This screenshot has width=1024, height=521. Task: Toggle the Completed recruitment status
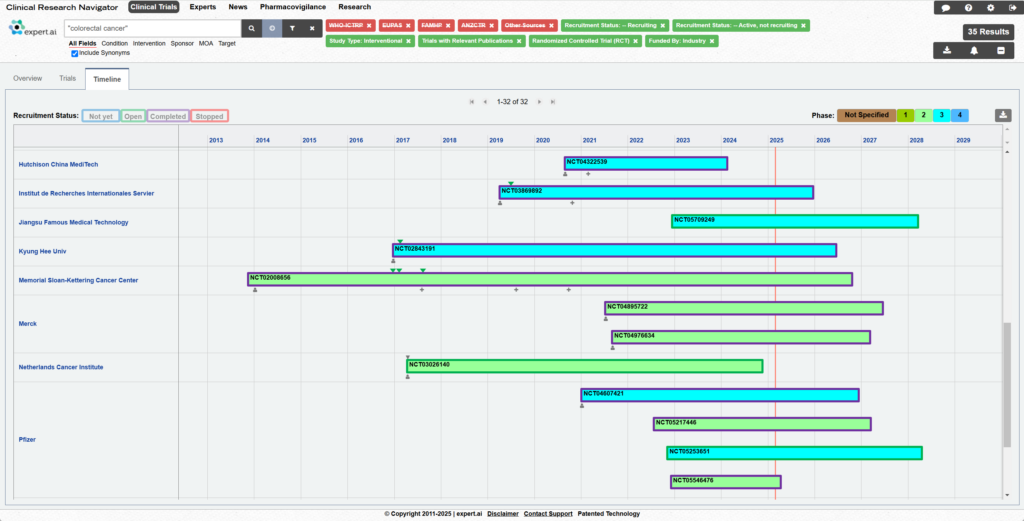(x=168, y=116)
